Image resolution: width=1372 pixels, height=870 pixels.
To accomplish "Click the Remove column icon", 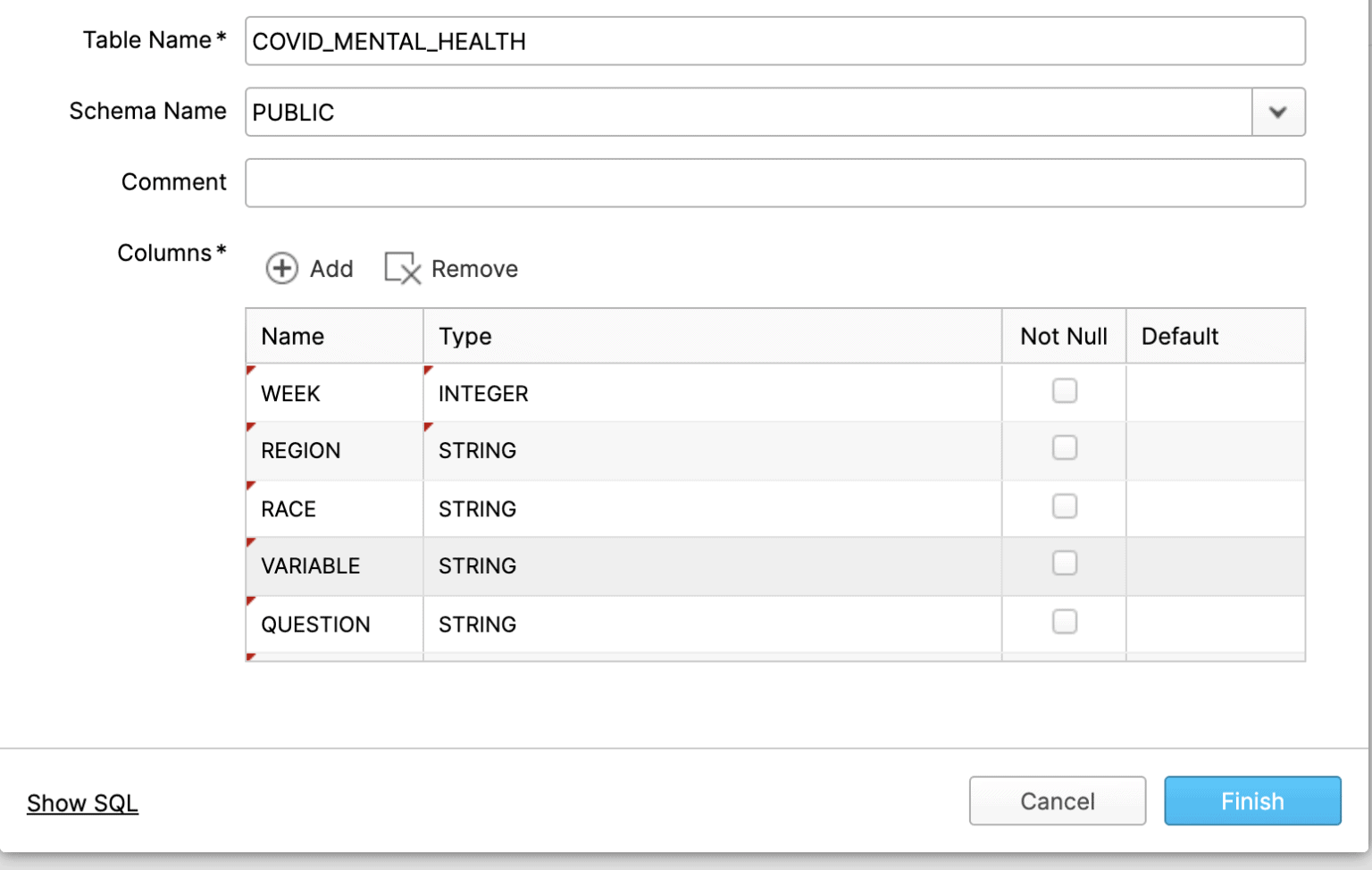I will (x=402, y=268).
